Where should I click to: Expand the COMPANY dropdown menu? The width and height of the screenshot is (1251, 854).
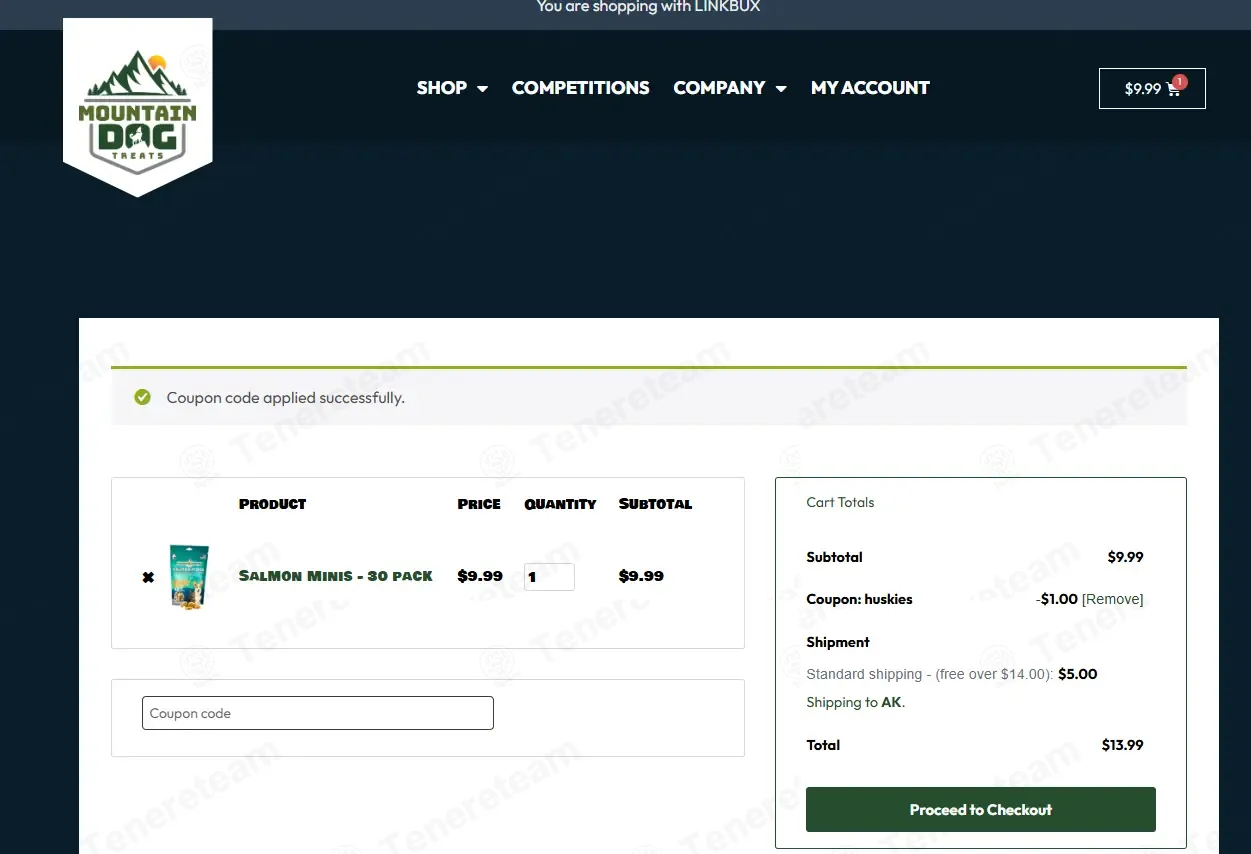click(x=730, y=88)
